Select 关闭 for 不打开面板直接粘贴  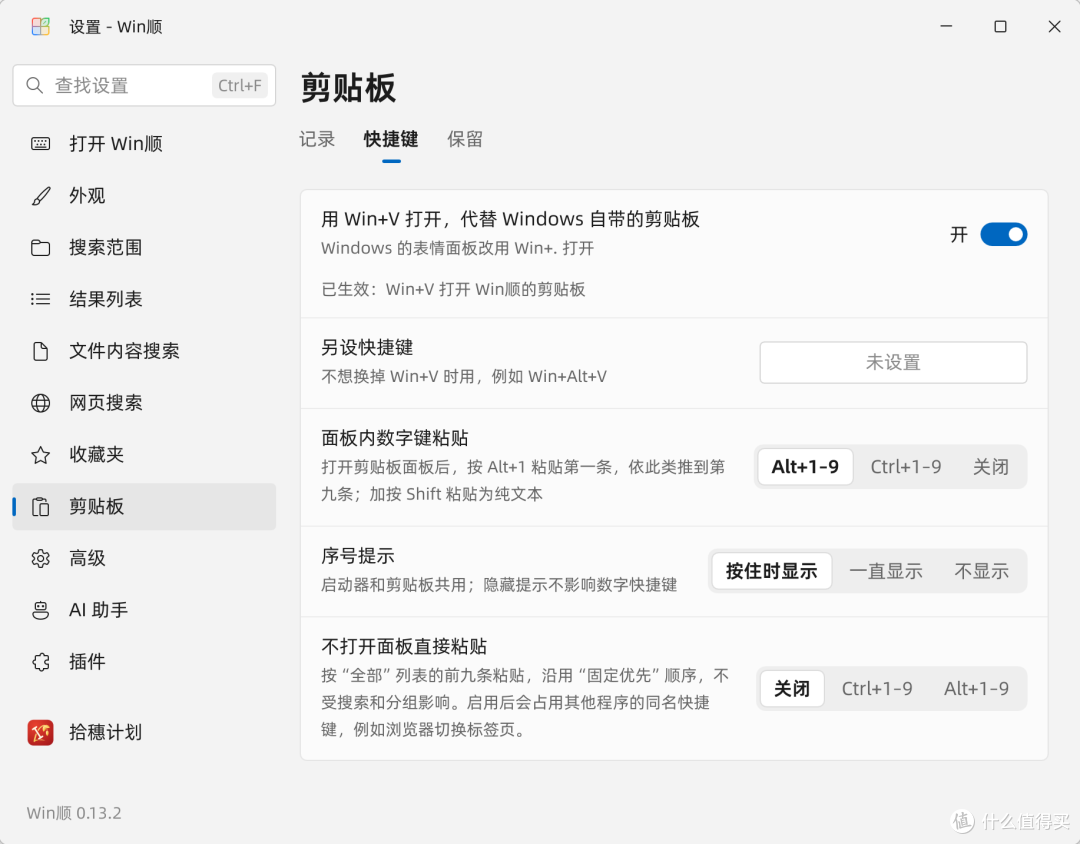[x=792, y=688]
